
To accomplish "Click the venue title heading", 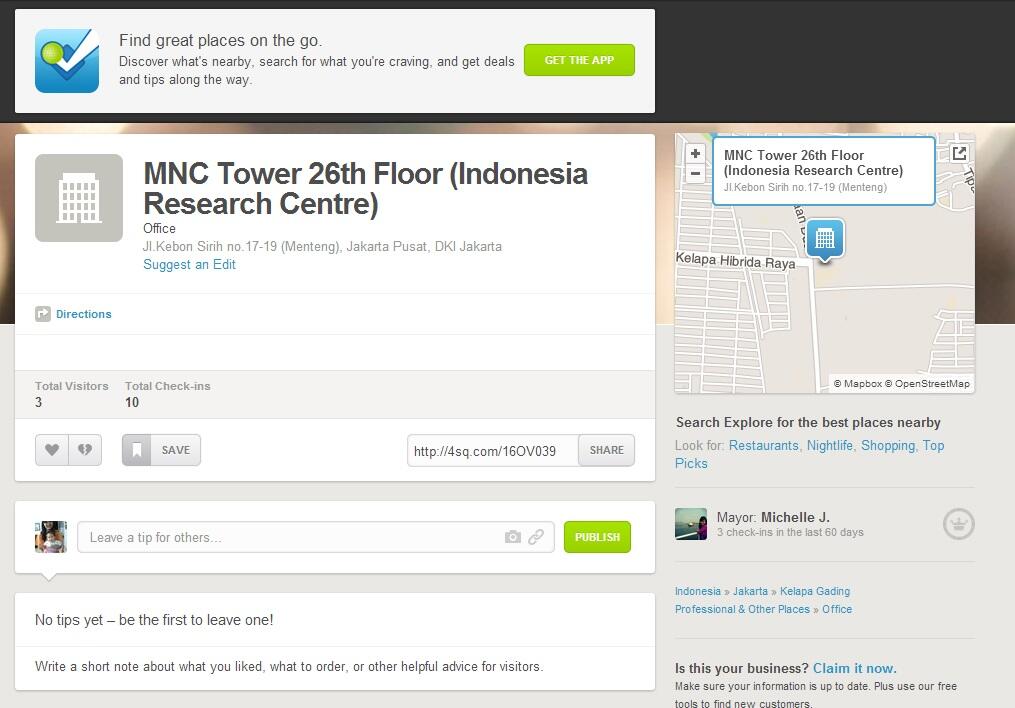I will point(366,188).
